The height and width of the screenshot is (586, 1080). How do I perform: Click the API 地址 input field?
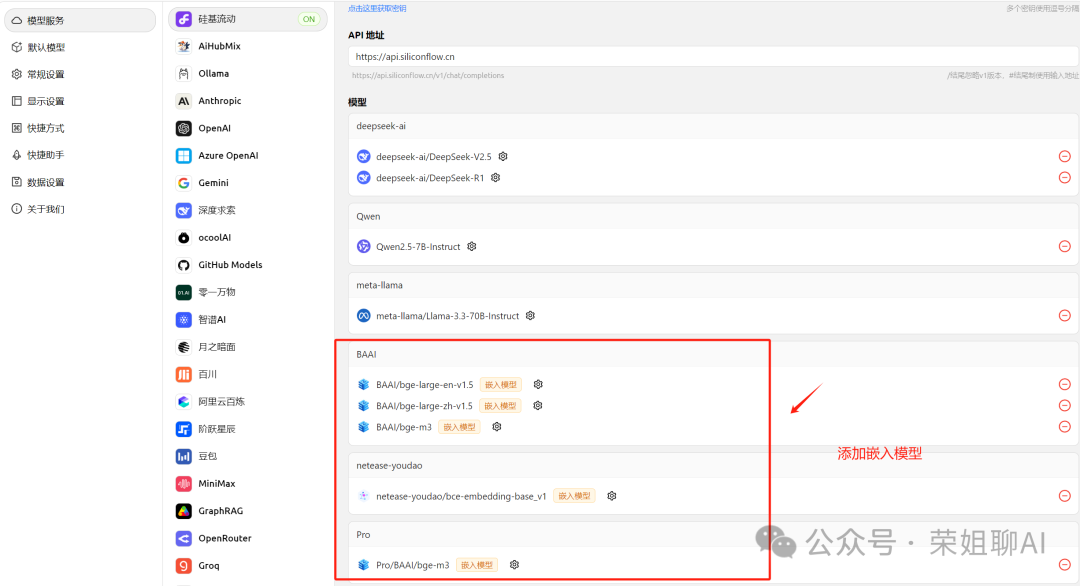pos(714,56)
